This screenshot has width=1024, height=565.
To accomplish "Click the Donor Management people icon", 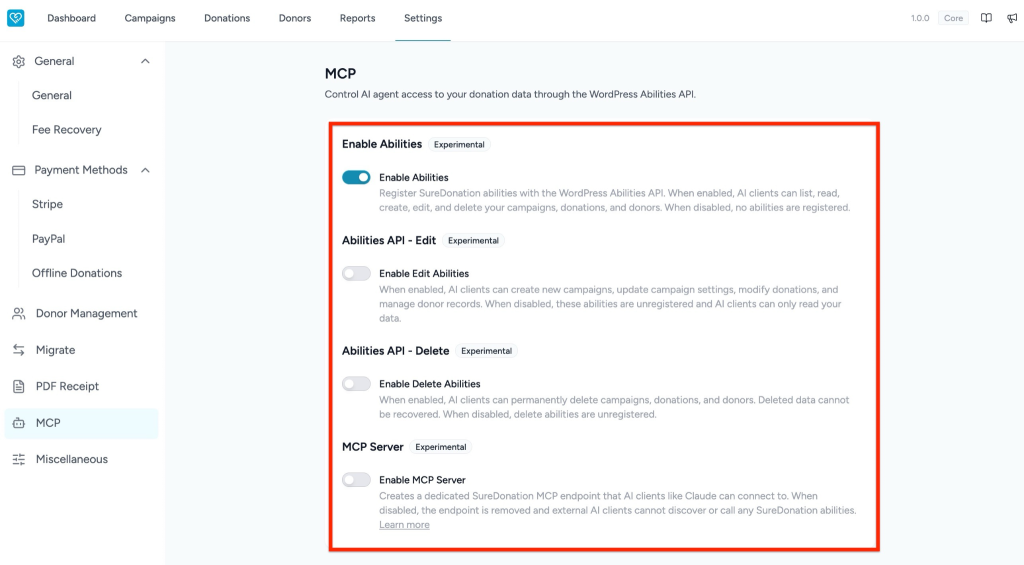I will (18, 314).
